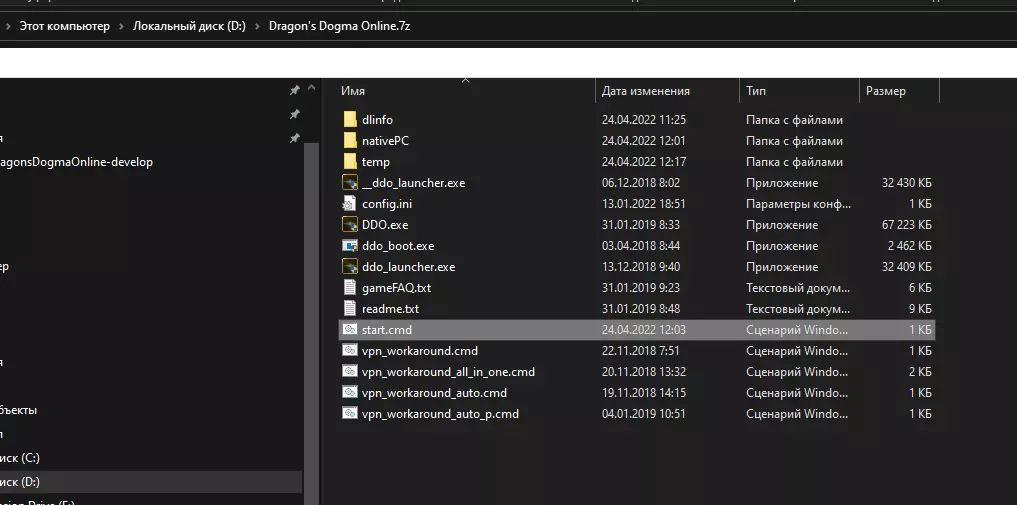The image size is (1017, 505).
Task: Select DragonsDogmaOnline-develop in the sidebar
Action: coord(76,162)
